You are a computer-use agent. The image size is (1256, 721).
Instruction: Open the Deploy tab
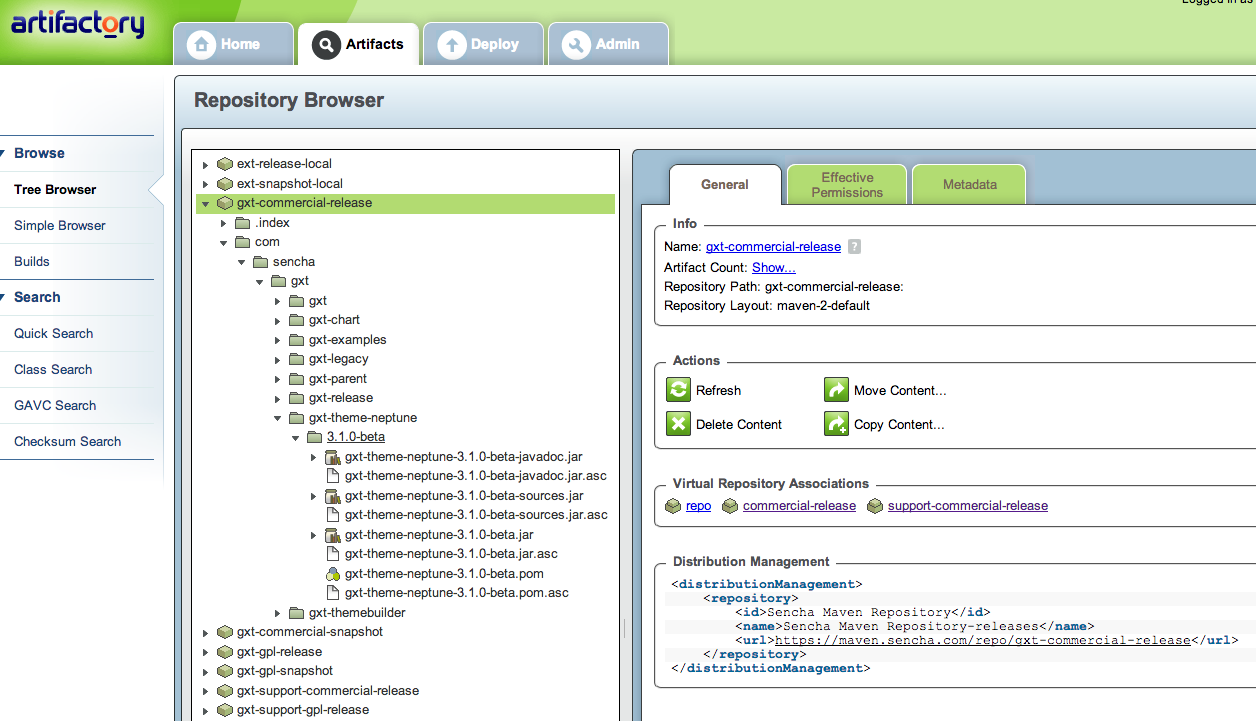(x=483, y=44)
